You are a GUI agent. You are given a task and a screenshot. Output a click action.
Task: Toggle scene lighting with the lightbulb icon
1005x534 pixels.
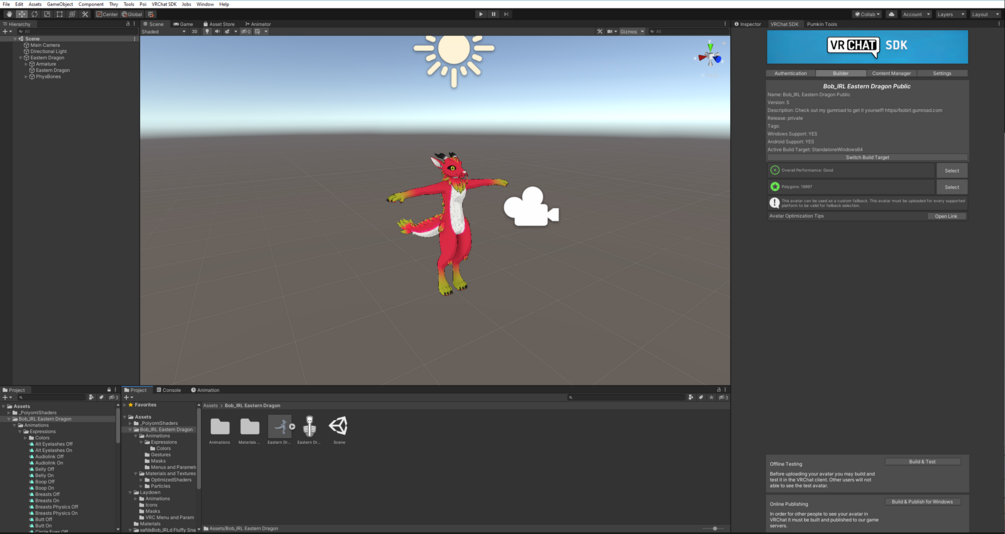tap(207, 31)
